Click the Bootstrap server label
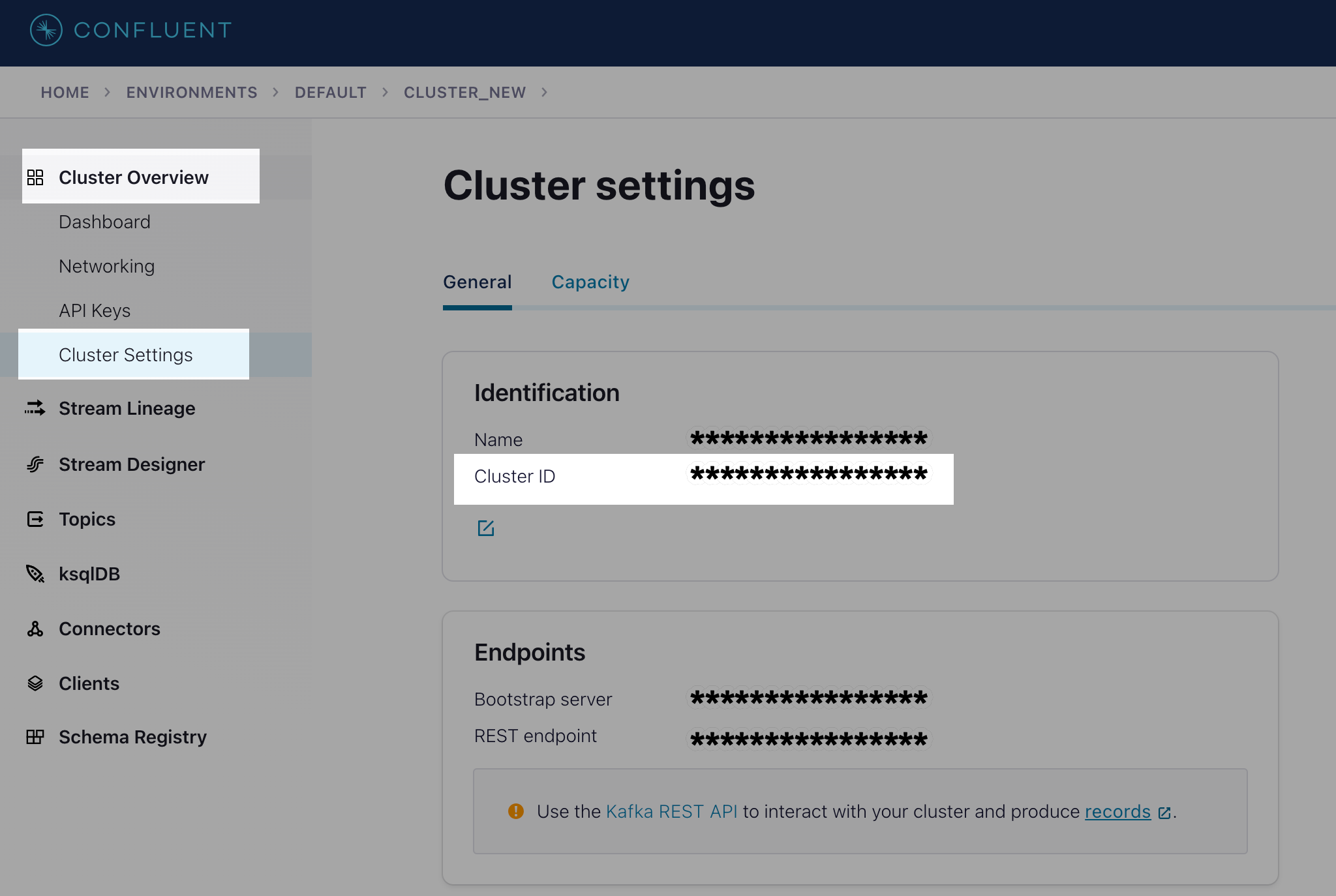The image size is (1336, 896). pos(543,699)
